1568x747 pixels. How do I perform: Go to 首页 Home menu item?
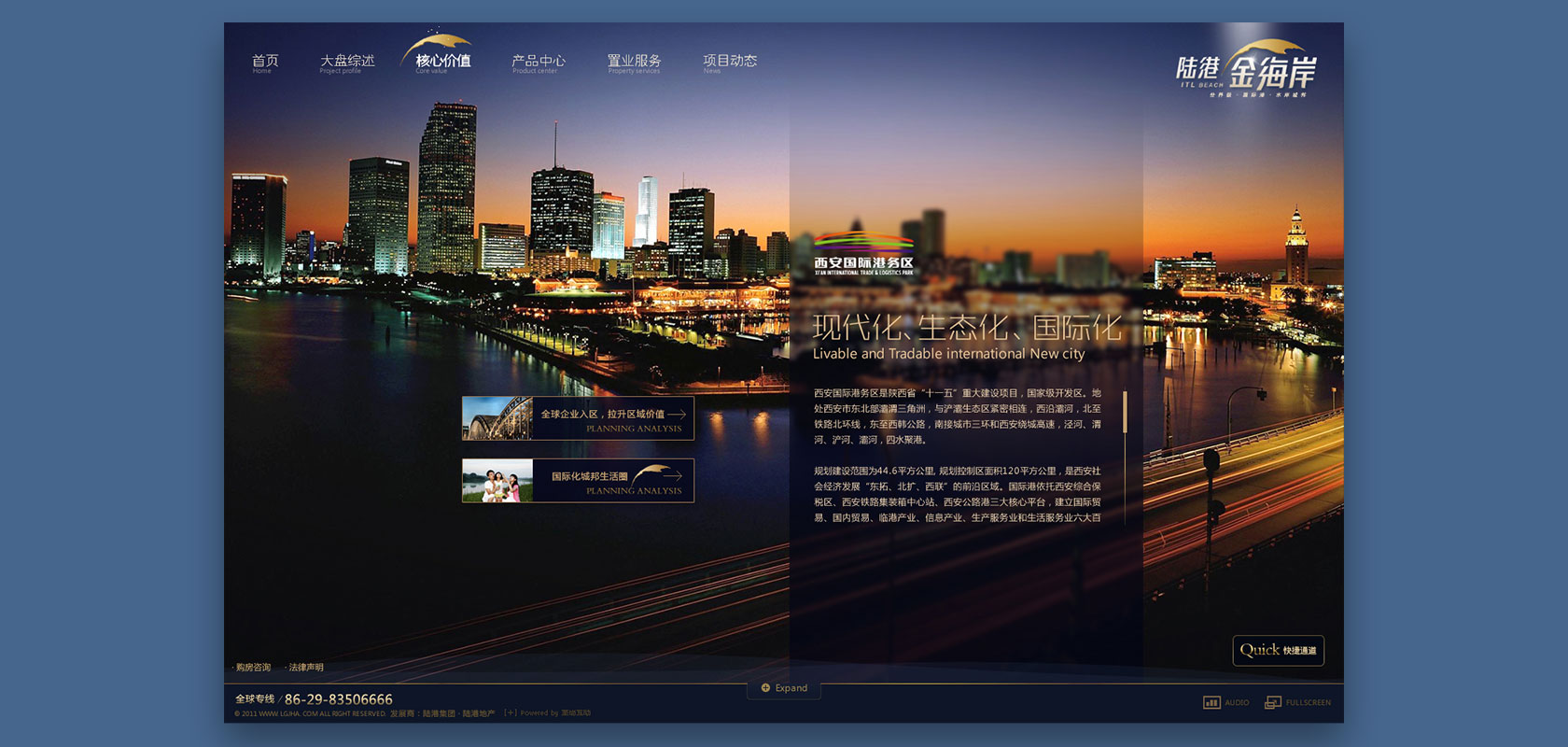point(265,63)
